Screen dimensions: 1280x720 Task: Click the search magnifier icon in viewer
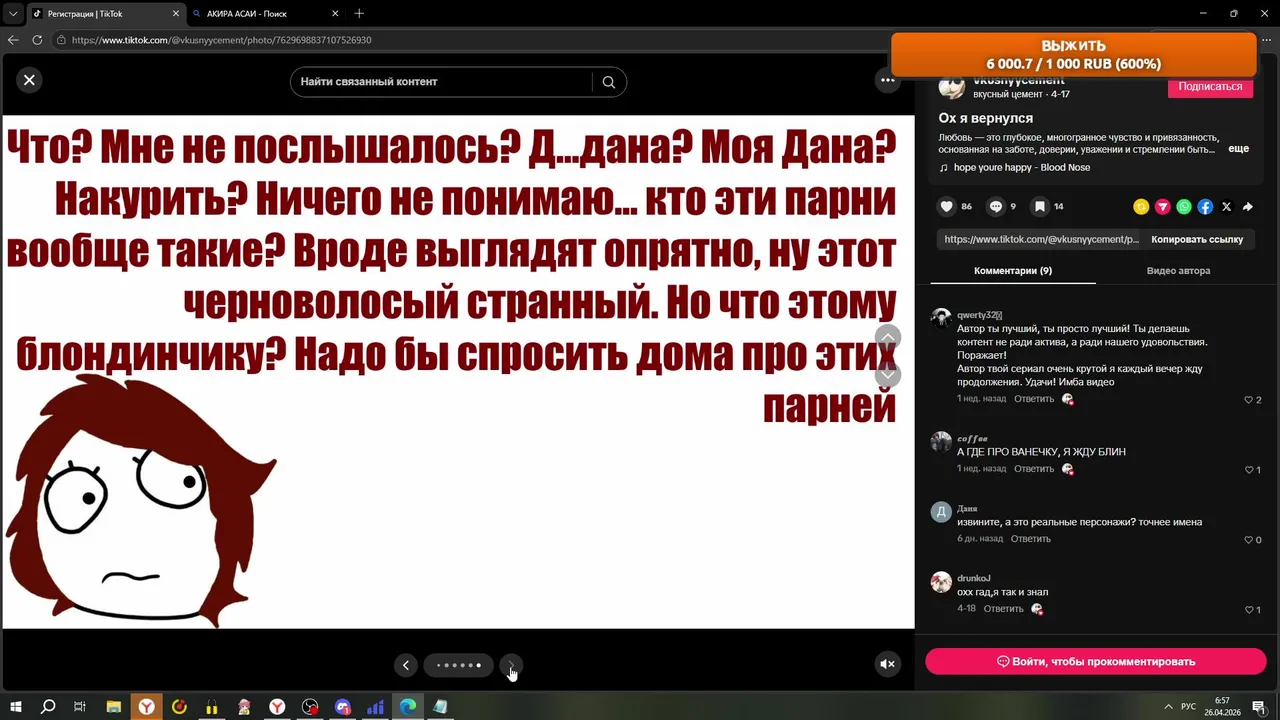click(608, 82)
